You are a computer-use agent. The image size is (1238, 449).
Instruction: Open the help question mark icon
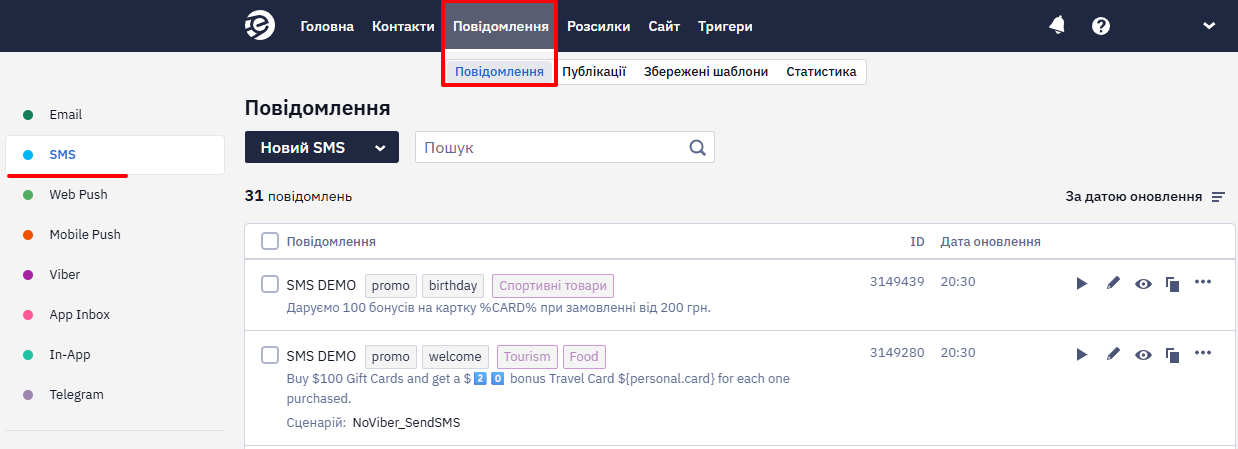(1101, 26)
